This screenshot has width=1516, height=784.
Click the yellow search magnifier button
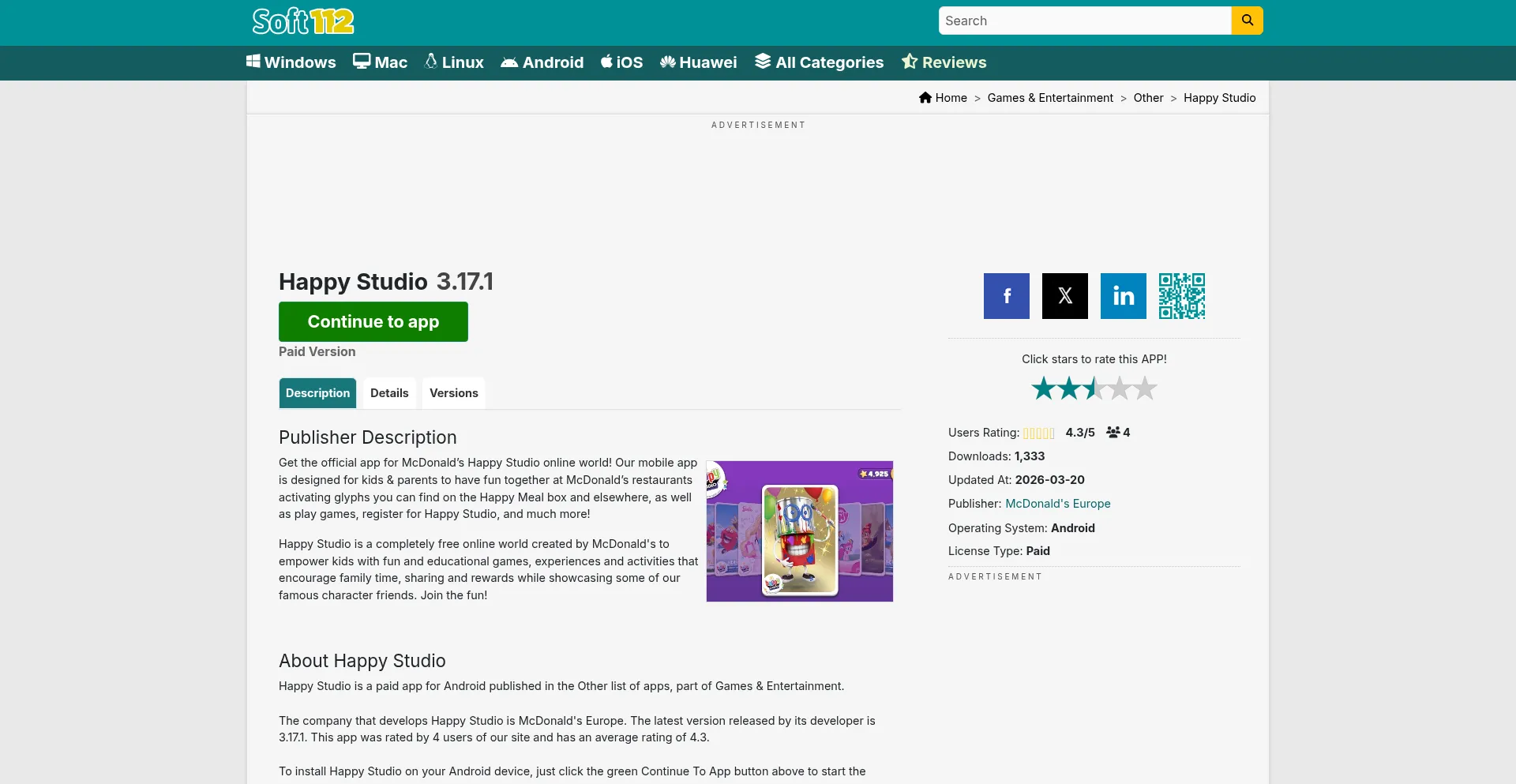point(1247,21)
